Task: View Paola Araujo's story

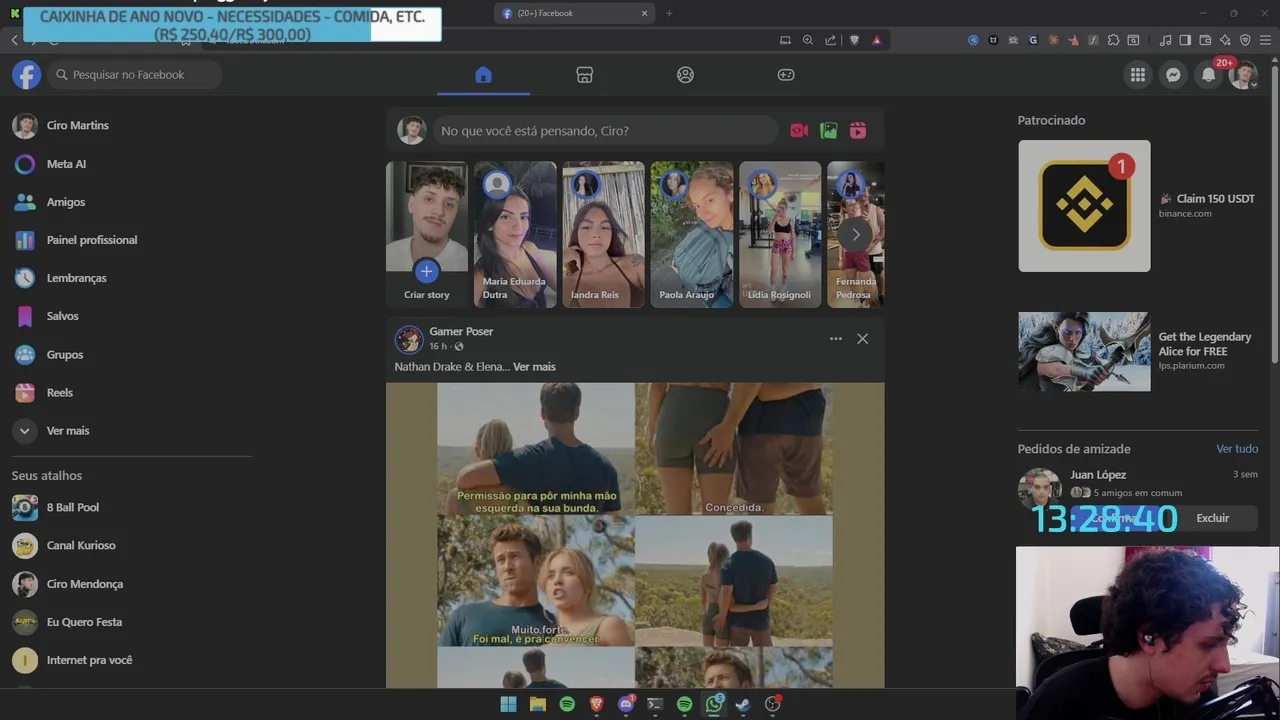Action: [x=692, y=234]
